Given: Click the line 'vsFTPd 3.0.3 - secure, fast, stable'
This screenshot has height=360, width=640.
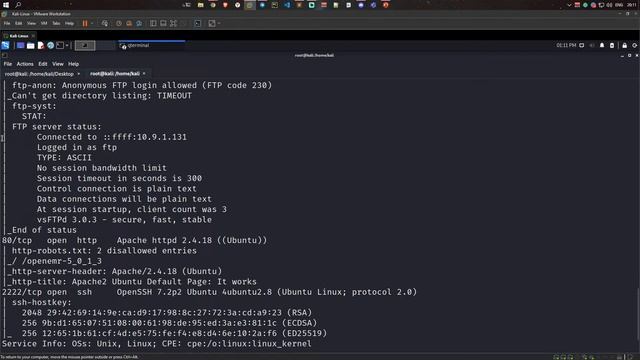Looking at the screenshot, I should (x=124, y=220).
